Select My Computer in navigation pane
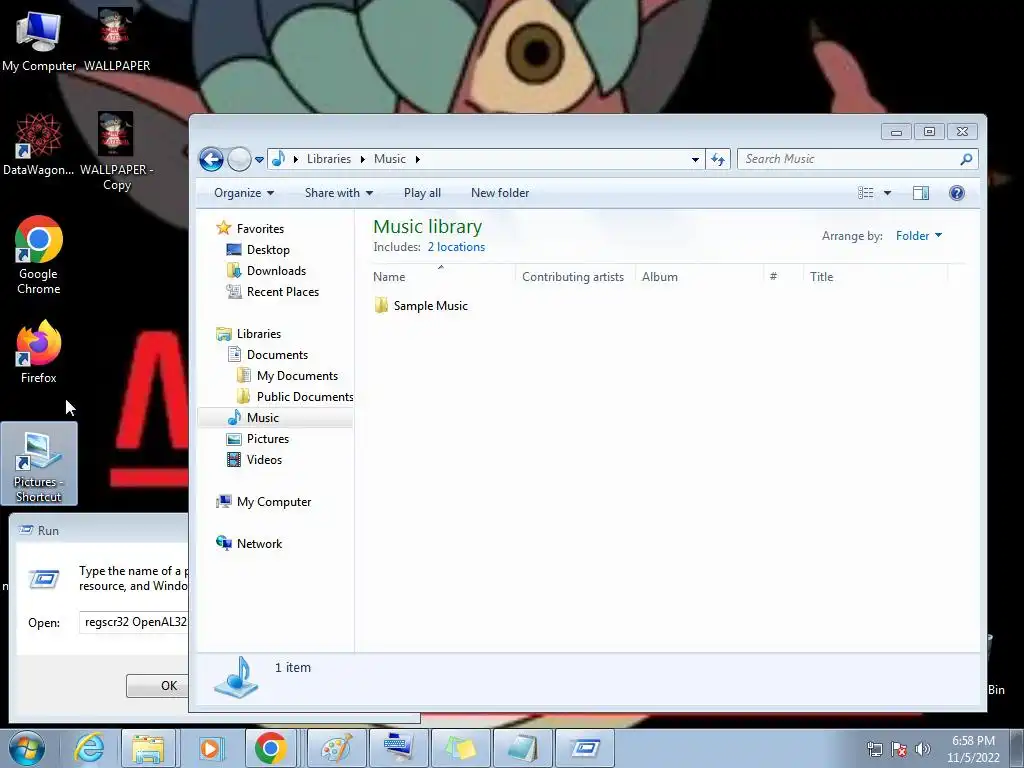This screenshot has width=1024, height=768. (264, 502)
